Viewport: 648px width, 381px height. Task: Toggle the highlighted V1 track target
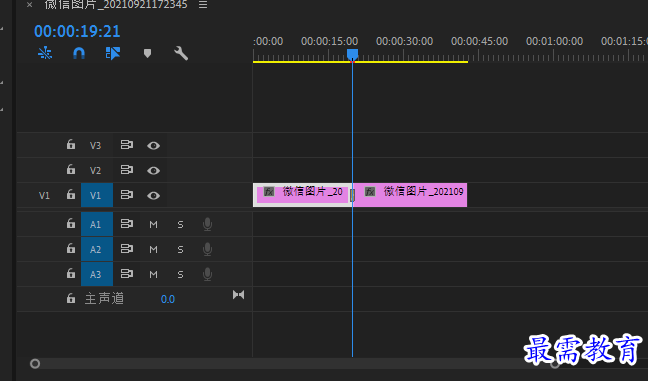(x=97, y=195)
